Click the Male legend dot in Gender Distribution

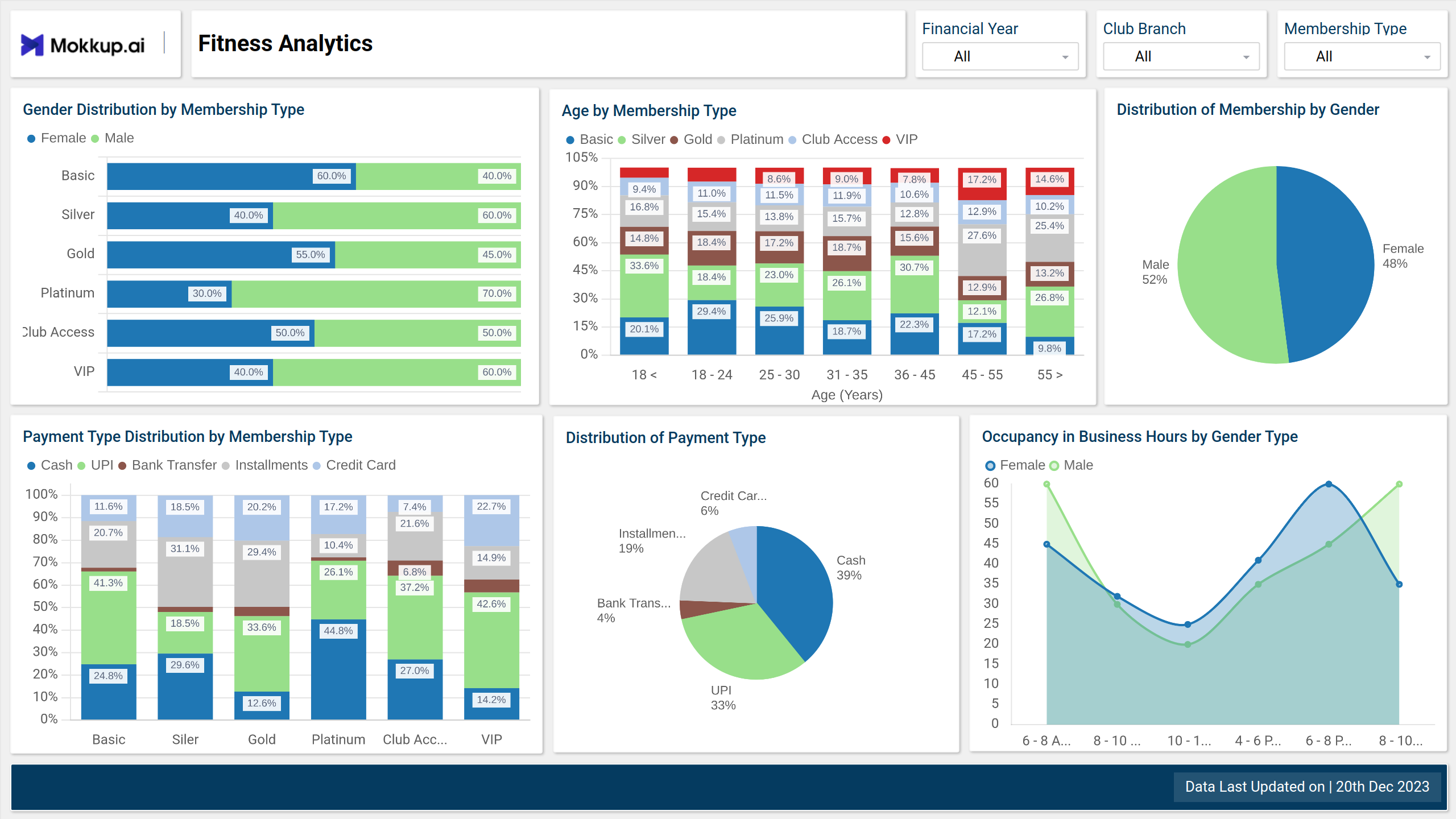click(x=95, y=138)
